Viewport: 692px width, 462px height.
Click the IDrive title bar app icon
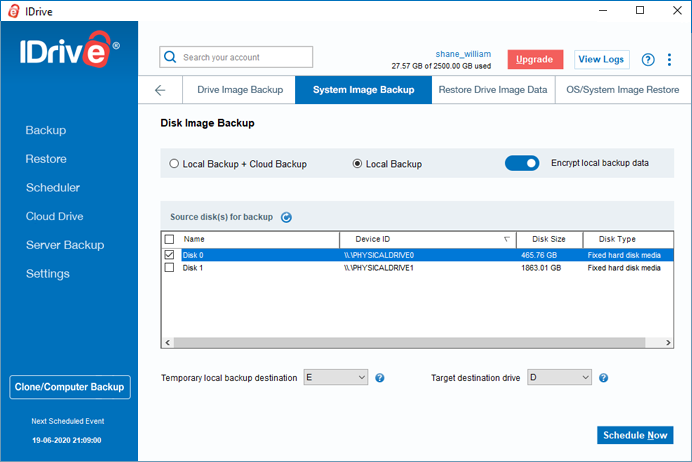tap(14, 11)
